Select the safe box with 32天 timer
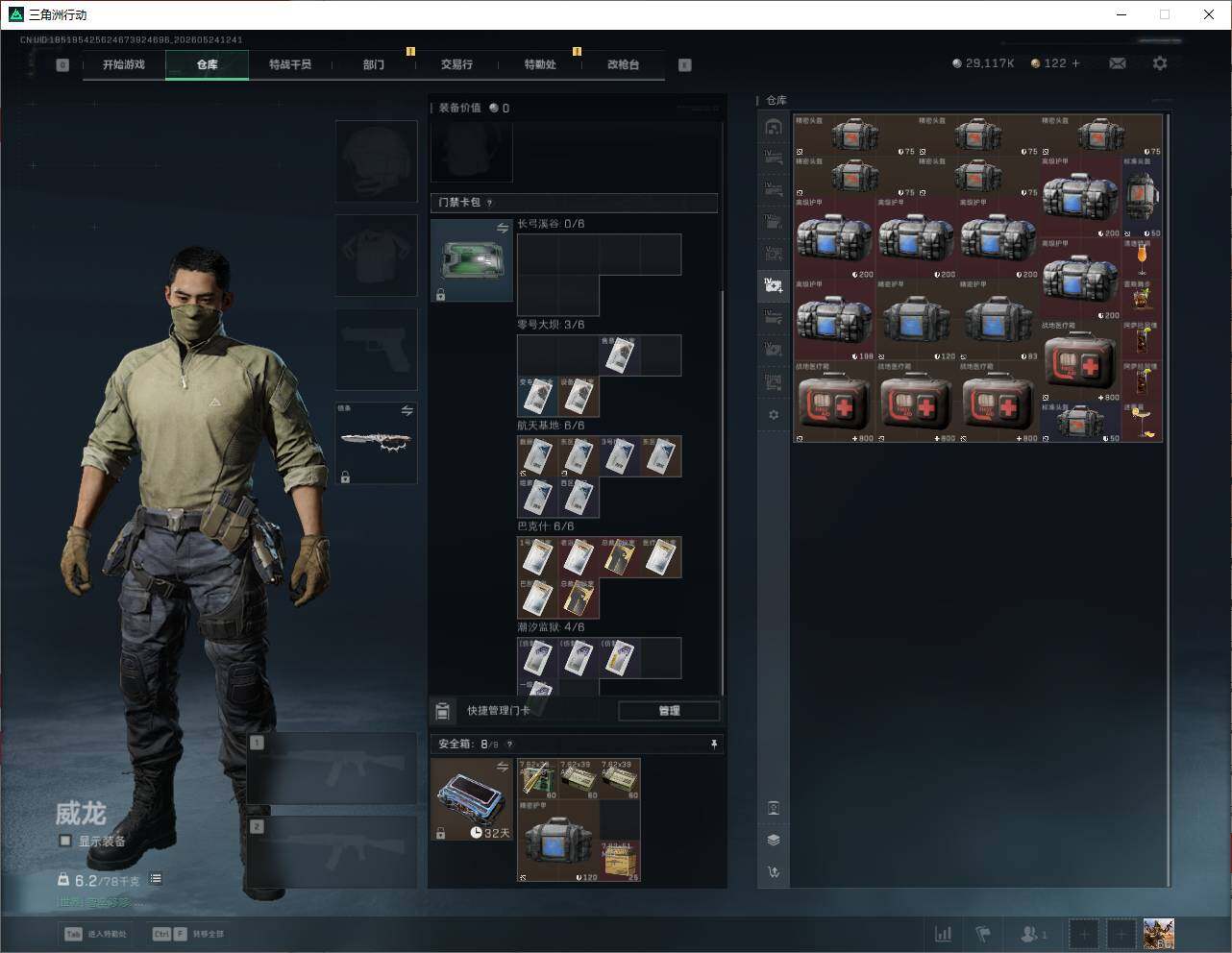1232x953 pixels. click(x=471, y=799)
